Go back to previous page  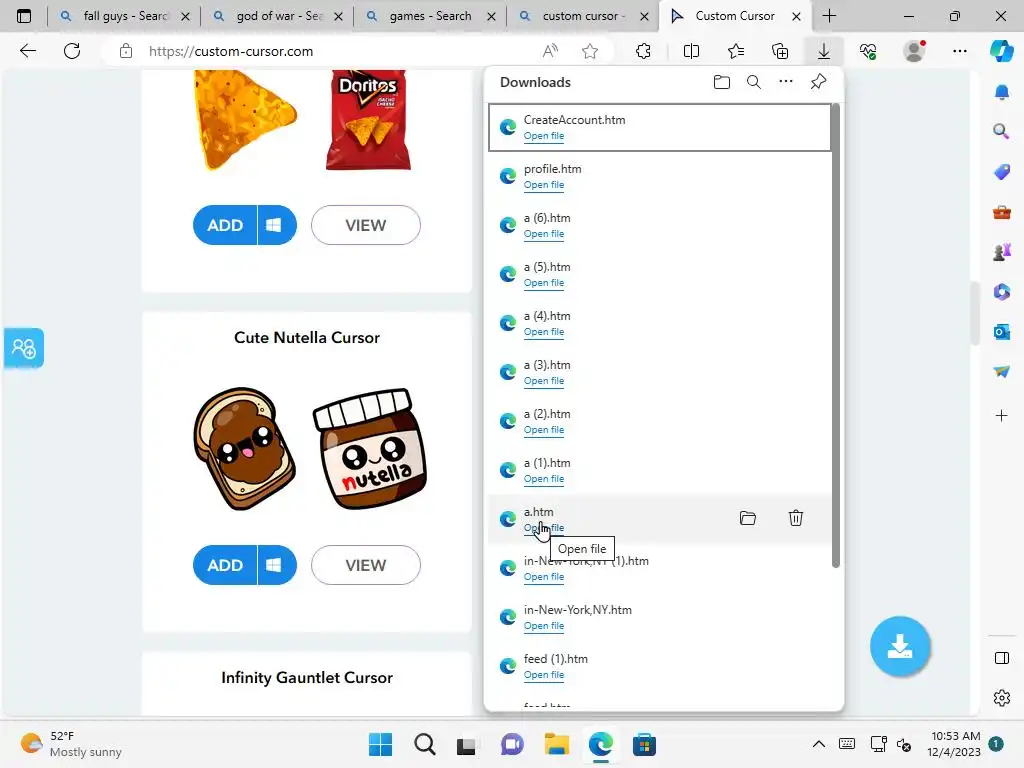click(27, 51)
